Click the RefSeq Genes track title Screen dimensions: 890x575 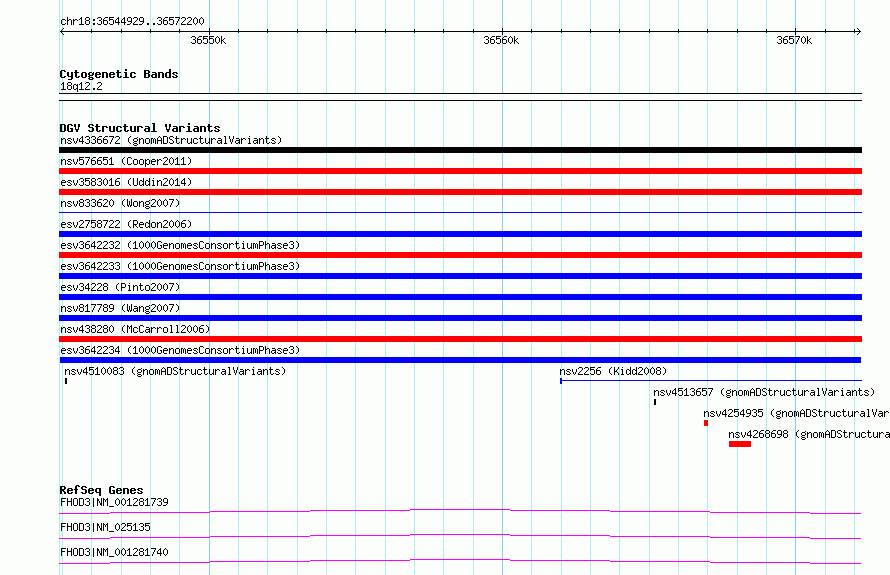(x=101, y=490)
